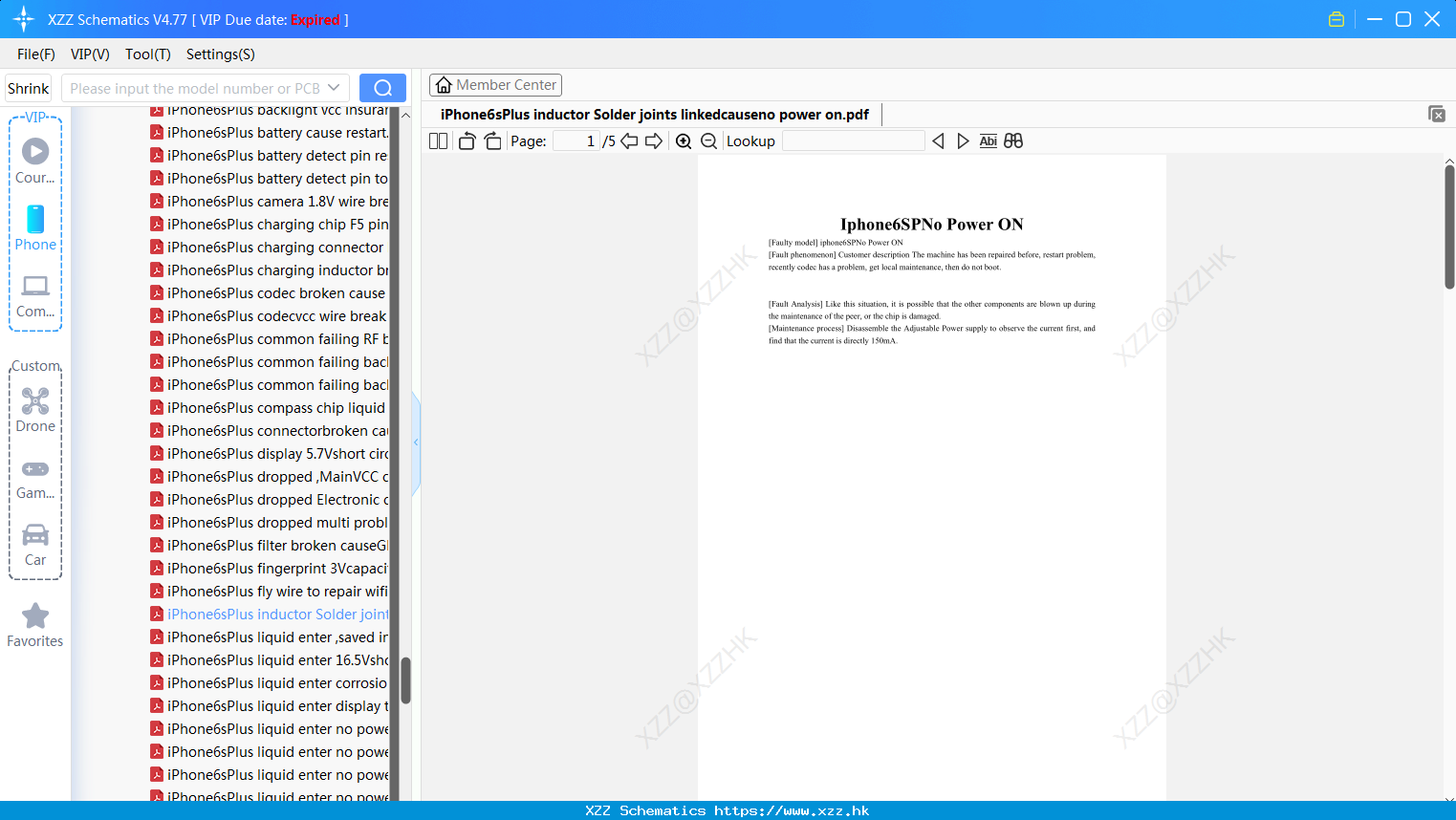Click XZZ Schematics website link in status bar
The width and height of the screenshot is (1456, 820).
click(x=728, y=810)
